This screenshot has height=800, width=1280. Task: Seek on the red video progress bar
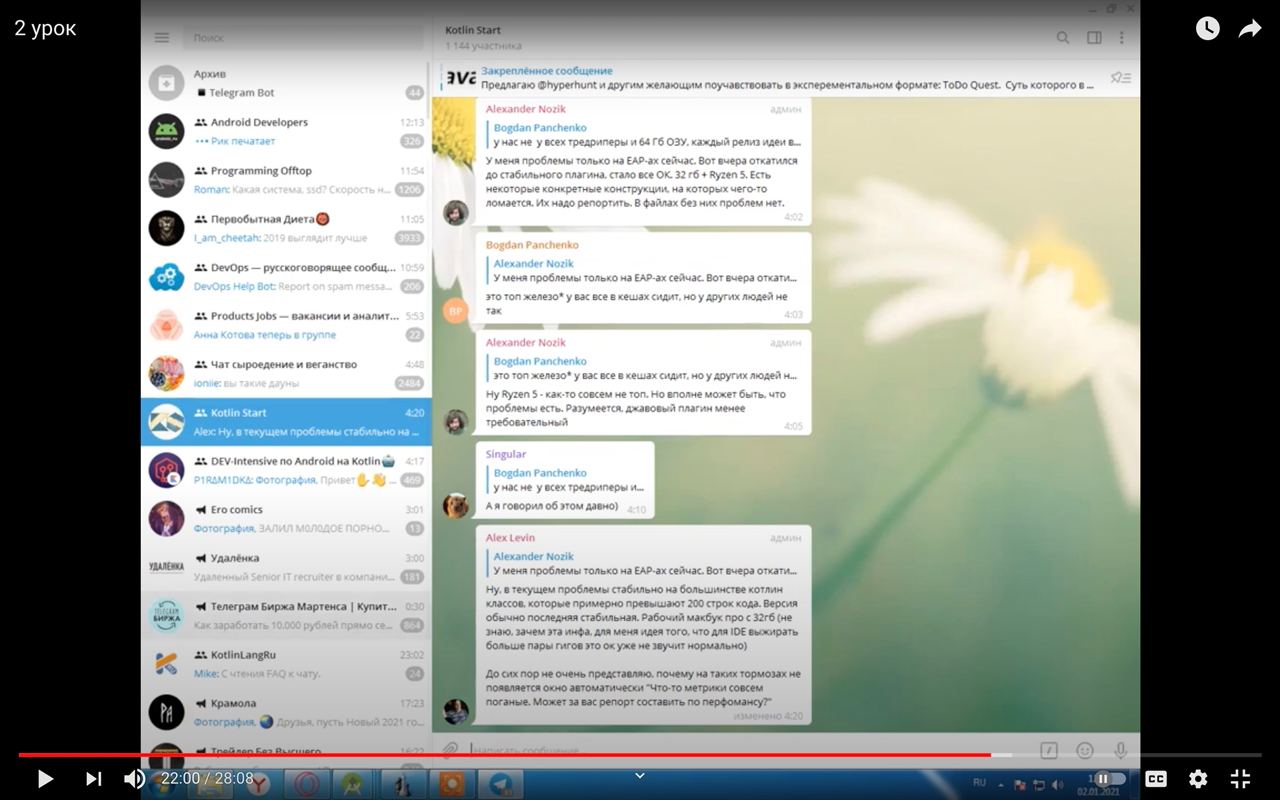coord(640,755)
